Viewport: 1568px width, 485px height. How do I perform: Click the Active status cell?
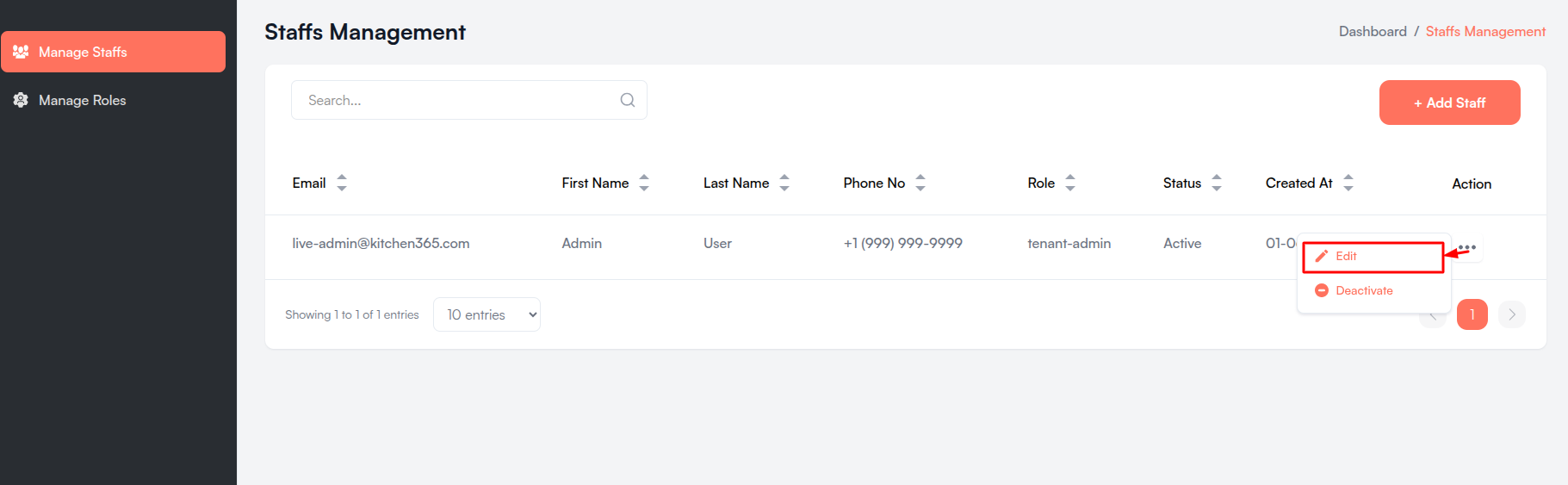1182,243
